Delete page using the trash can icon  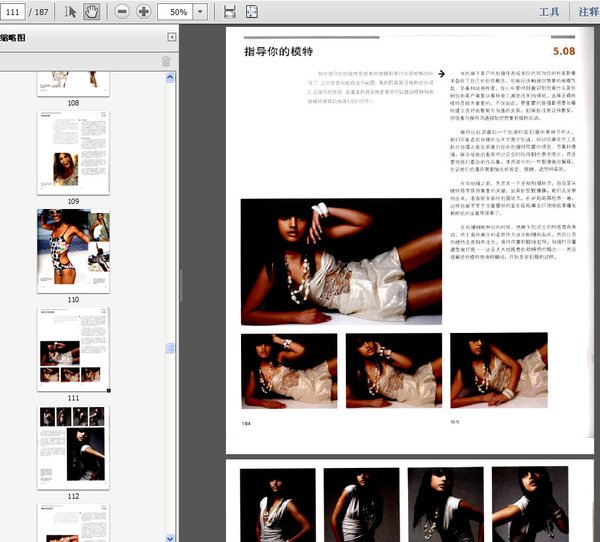pyautogui.click(x=166, y=61)
